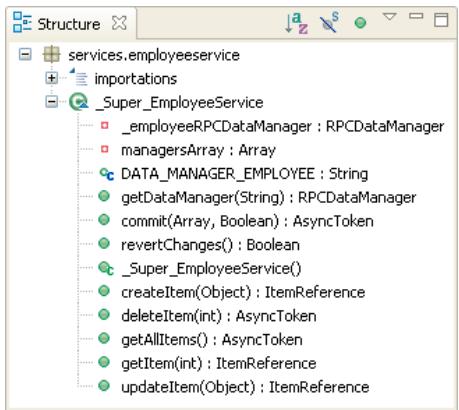Click the importations list icon
Viewport: 459px width, 410px height.
click(x=79, y=77)
